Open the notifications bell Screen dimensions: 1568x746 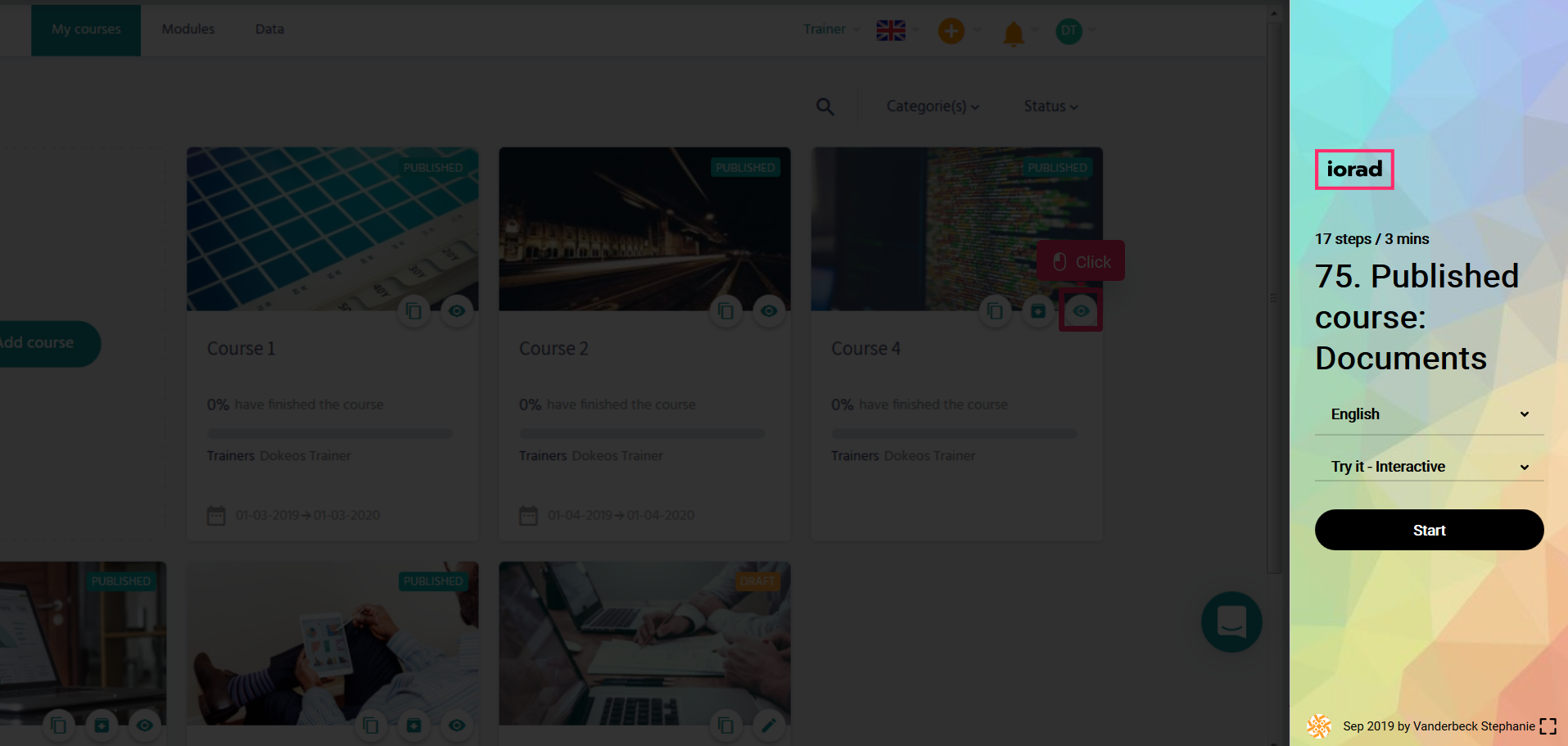pyautogui.click(x=1014, y=33)
